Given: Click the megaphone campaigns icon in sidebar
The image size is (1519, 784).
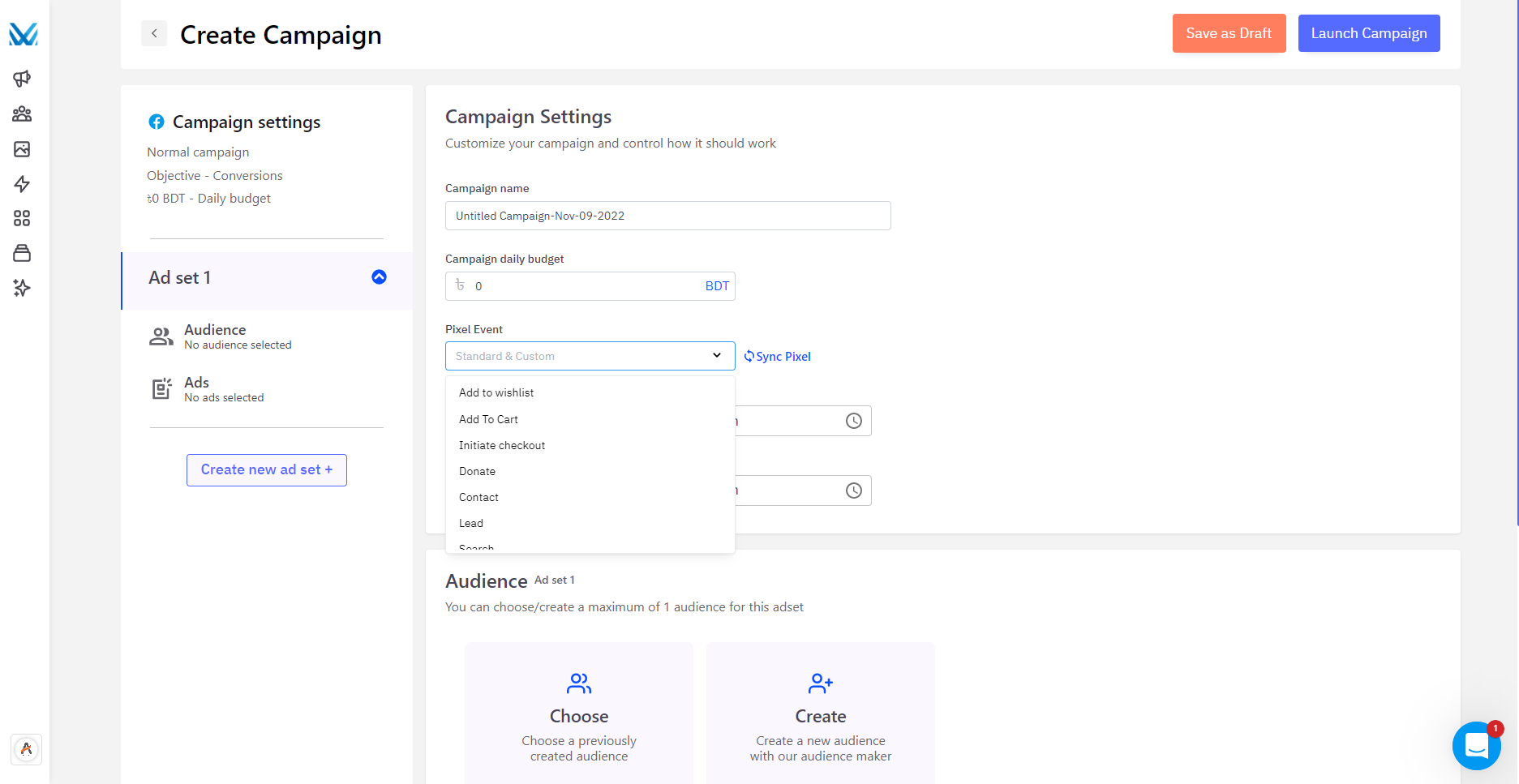Looking at the screenshot, I should click(22, 79).
